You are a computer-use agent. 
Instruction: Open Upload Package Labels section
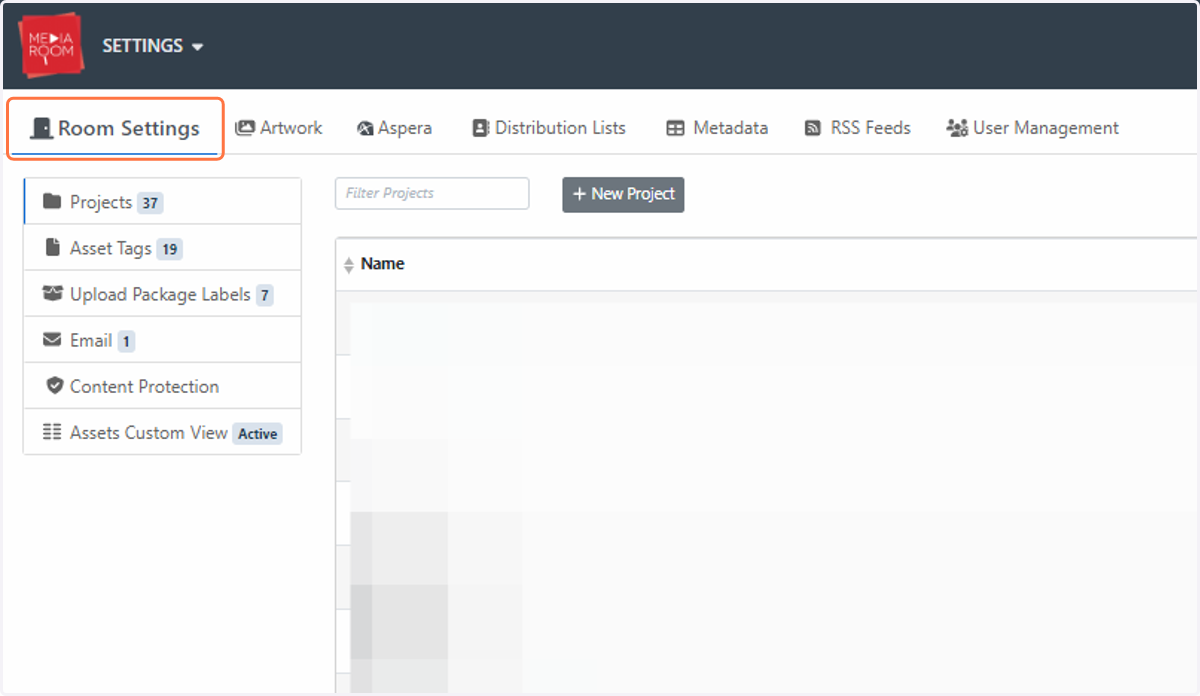(x=162, y=294)
